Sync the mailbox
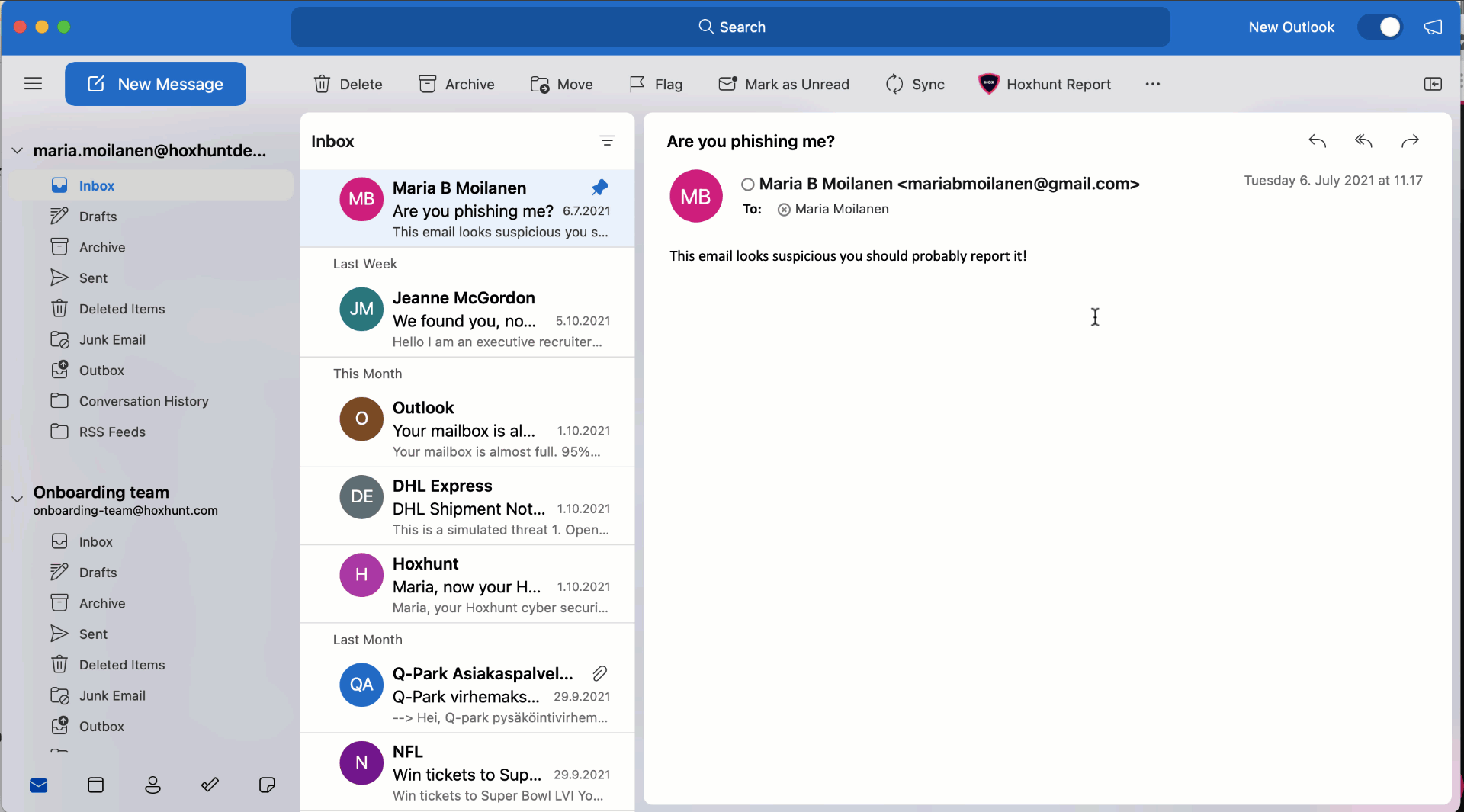The width and height of the screenshot is (1464, 812). click(915, 84)
